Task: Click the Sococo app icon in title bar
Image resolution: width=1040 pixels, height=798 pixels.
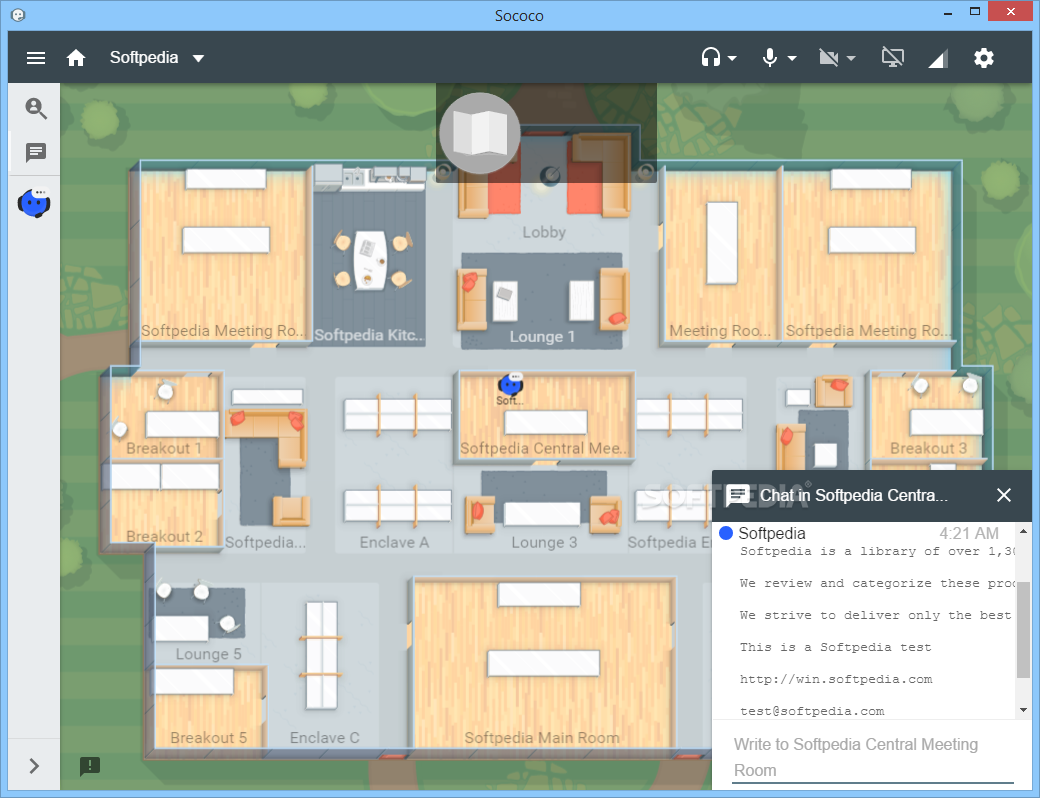Action: [19, 15]
